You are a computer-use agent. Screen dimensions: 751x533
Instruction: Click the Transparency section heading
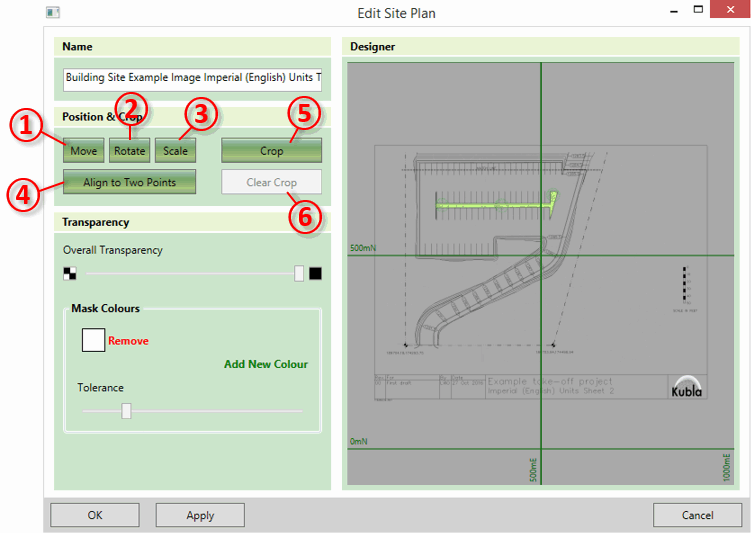96,222
